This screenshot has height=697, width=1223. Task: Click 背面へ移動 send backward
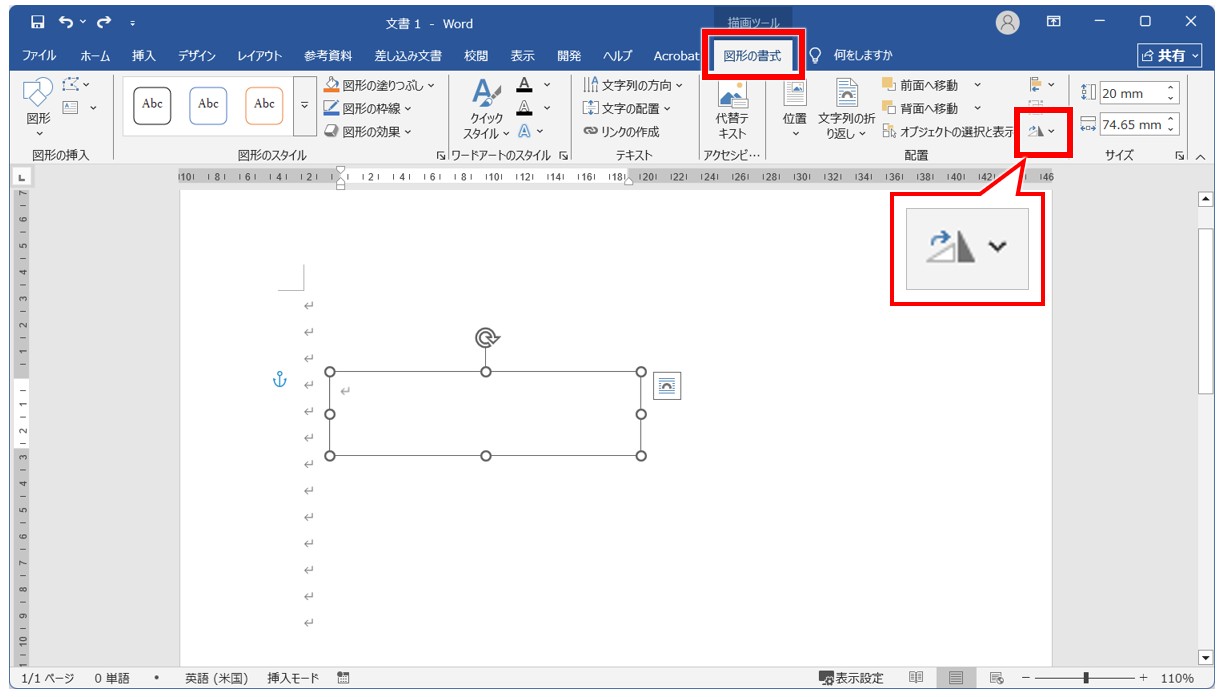pyautogui.click(x=921, y=108)
